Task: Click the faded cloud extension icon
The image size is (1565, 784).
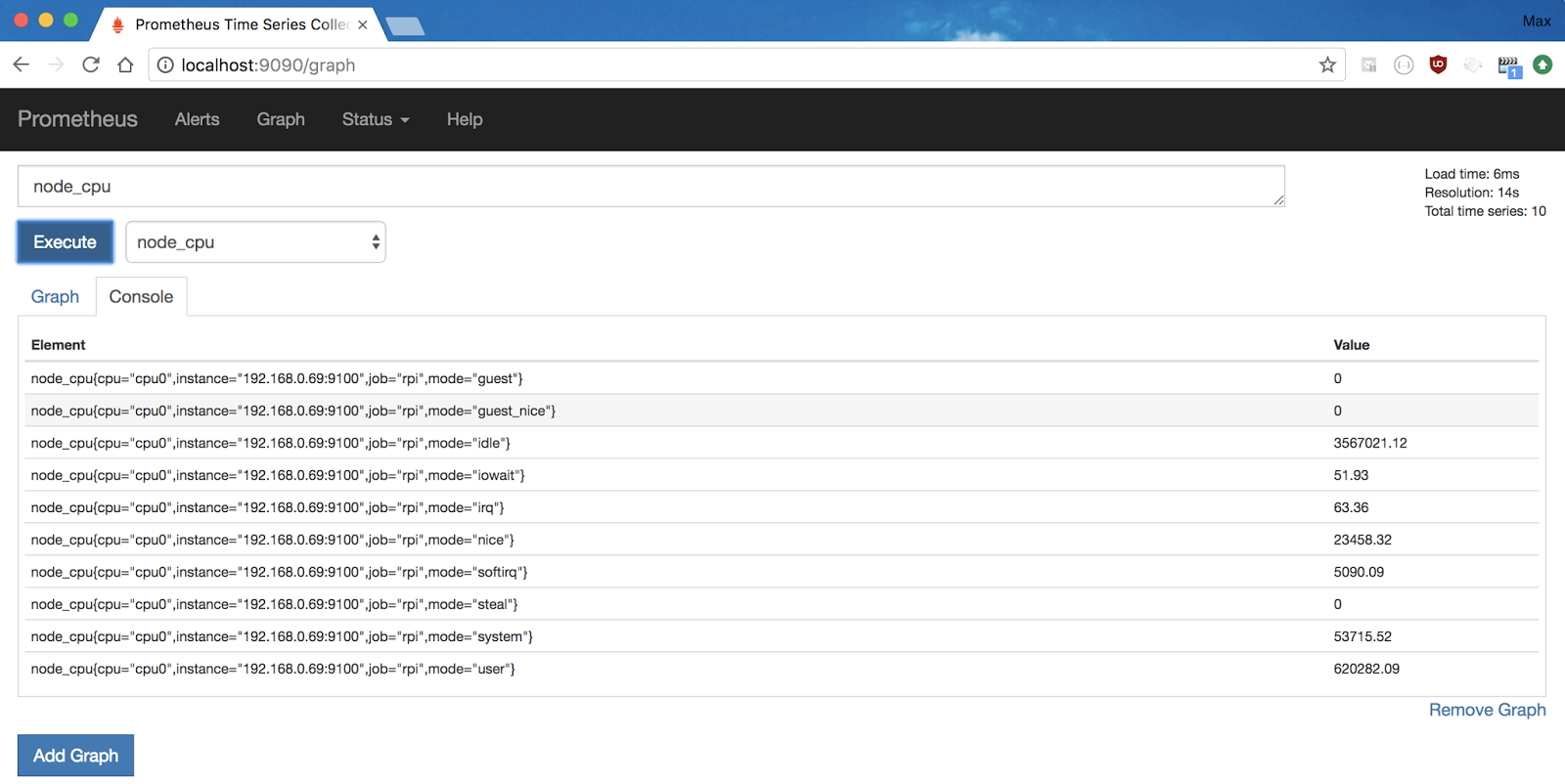Action: (1473, 65)
